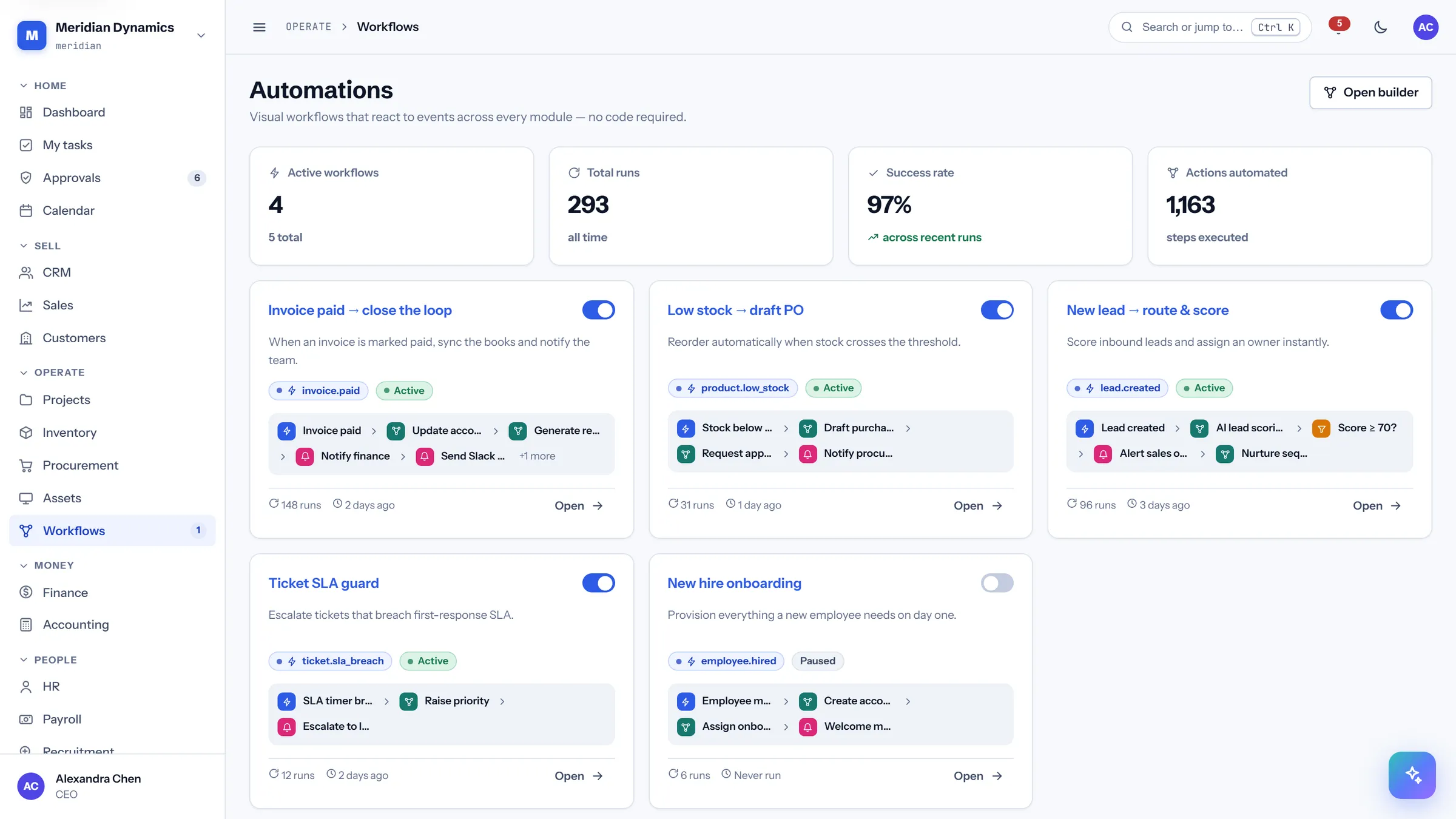Viewport: 1456px width, 819px height.
Task: Go to Approvals in the sidebar
Action: click(112, 178)
